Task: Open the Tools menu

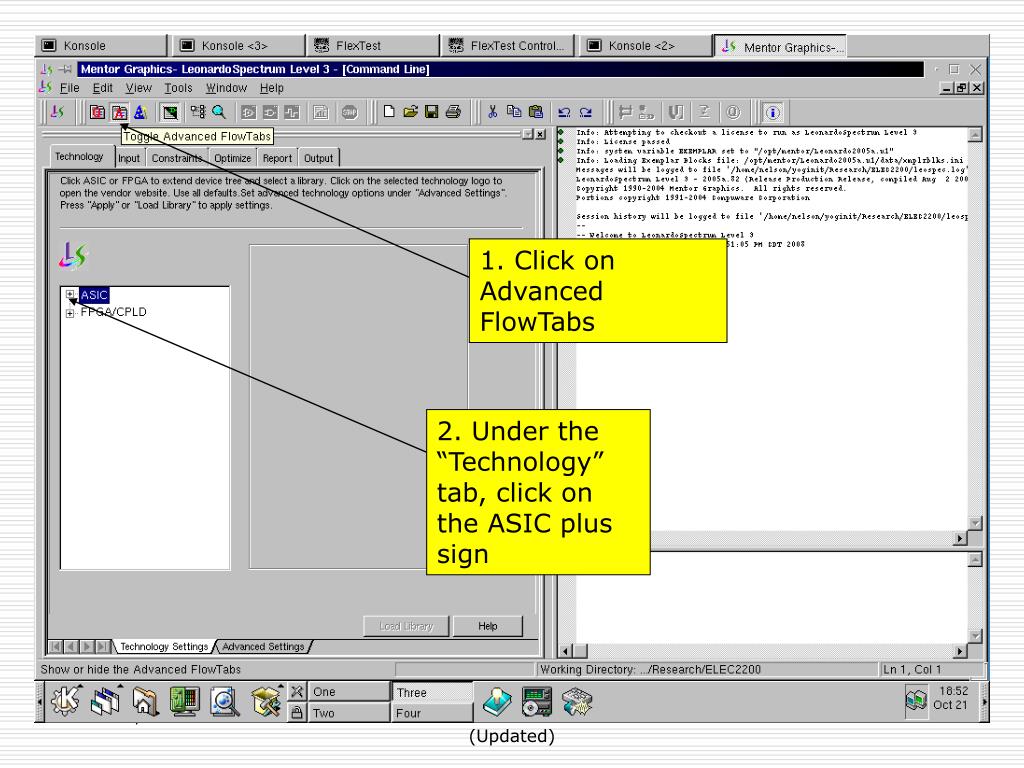Action: coord(178,88)
